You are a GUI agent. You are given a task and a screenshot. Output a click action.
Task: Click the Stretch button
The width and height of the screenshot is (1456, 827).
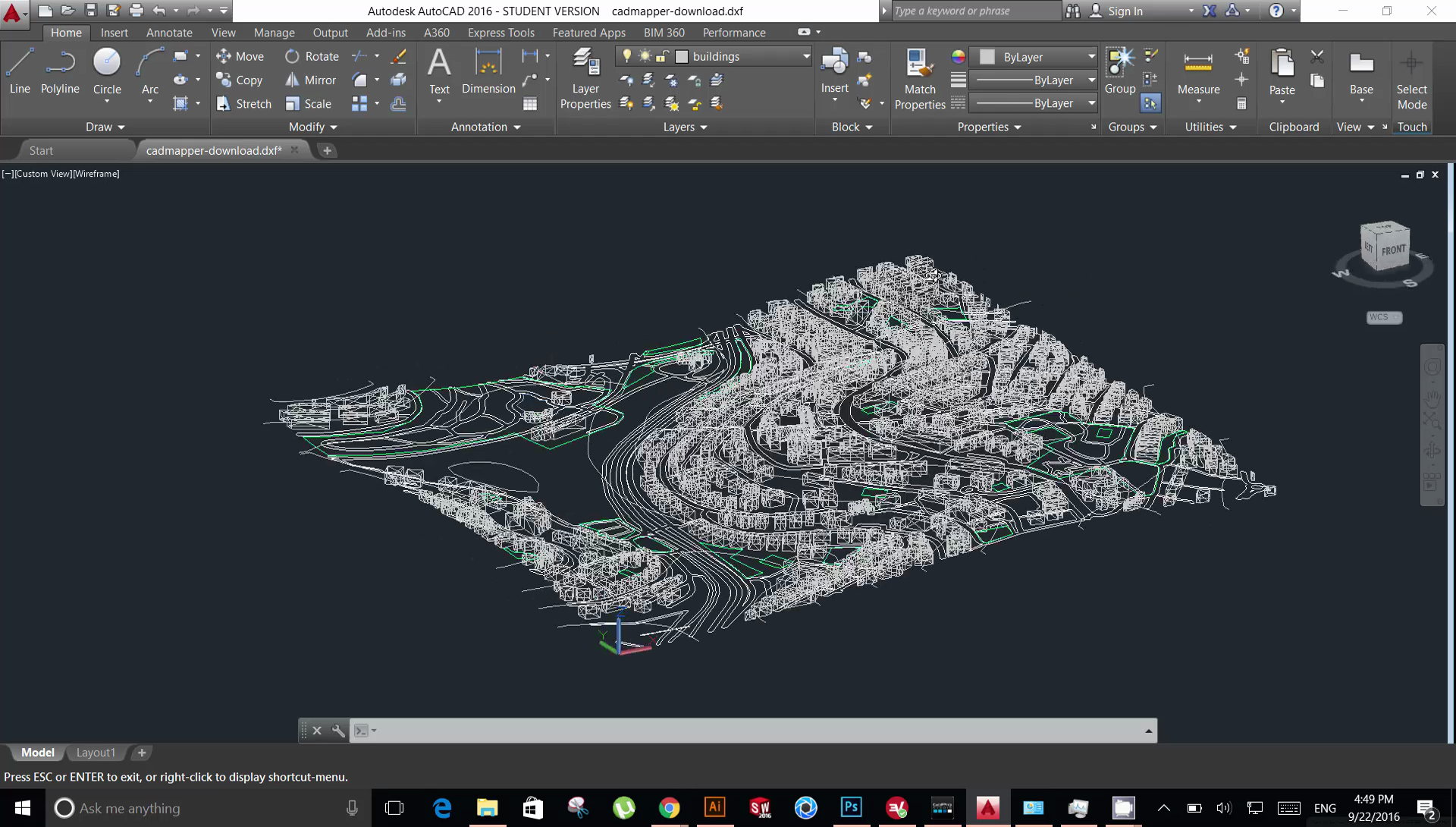click(243, 104)
